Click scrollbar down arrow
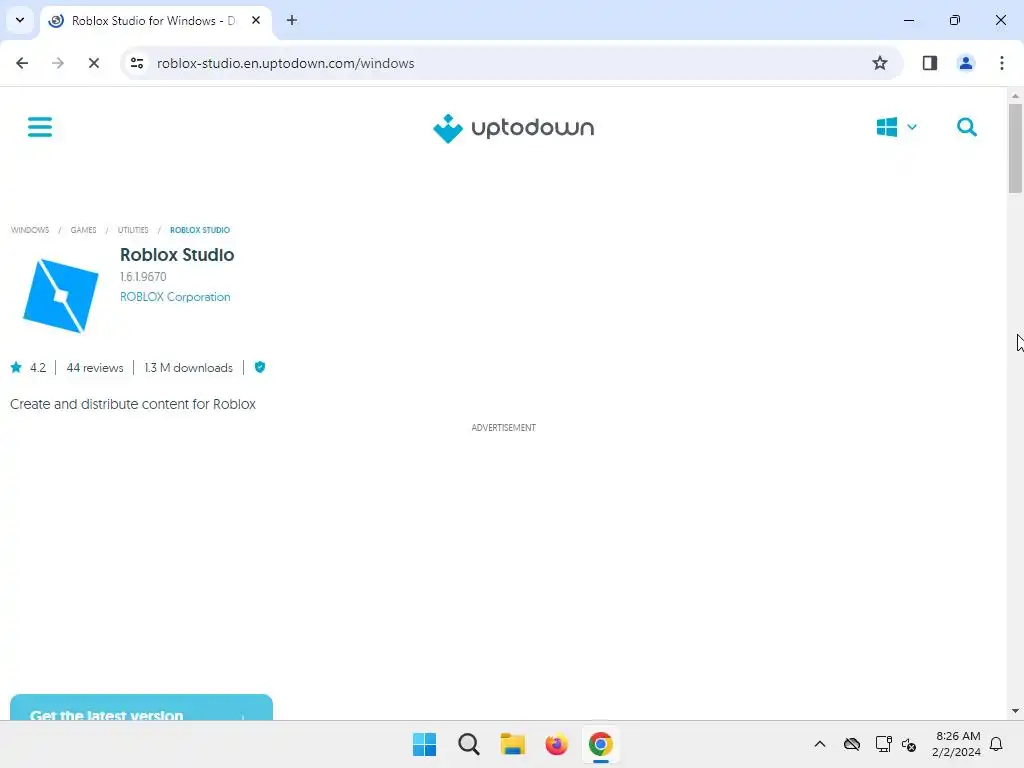This screenshot has height=768, width=1024. pos(1015,711)
